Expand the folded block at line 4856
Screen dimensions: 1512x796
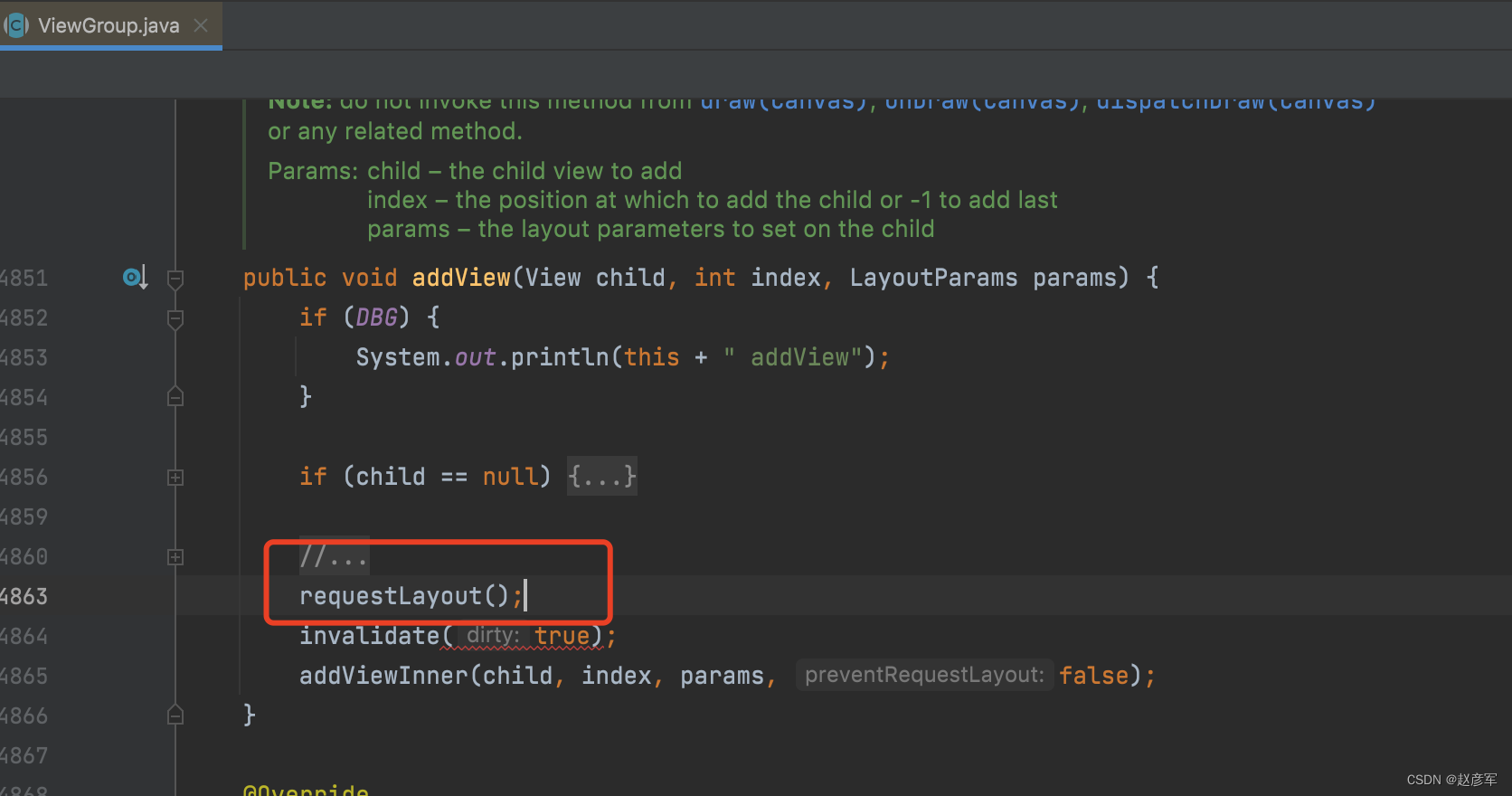coord(175,478)
